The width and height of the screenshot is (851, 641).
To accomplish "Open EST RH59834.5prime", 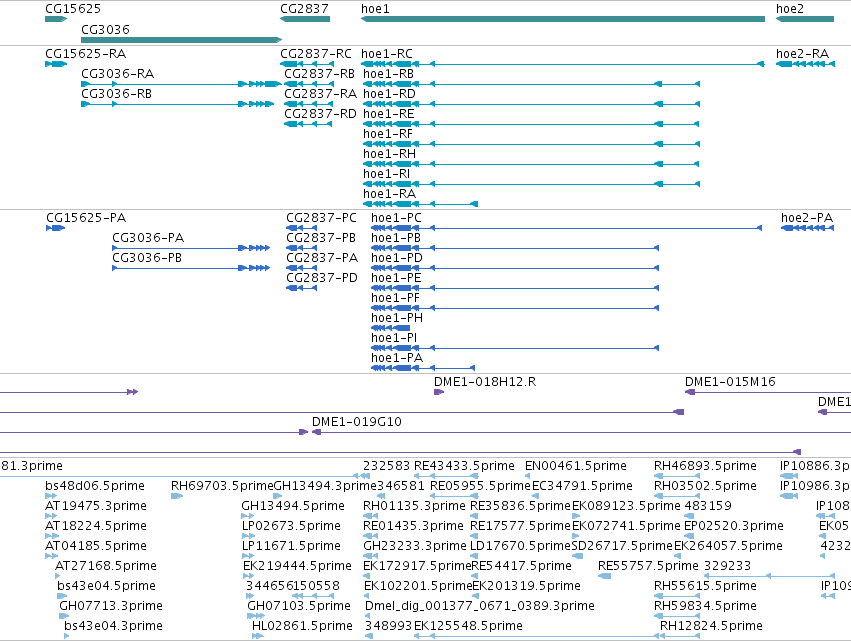I will [705, 606].
